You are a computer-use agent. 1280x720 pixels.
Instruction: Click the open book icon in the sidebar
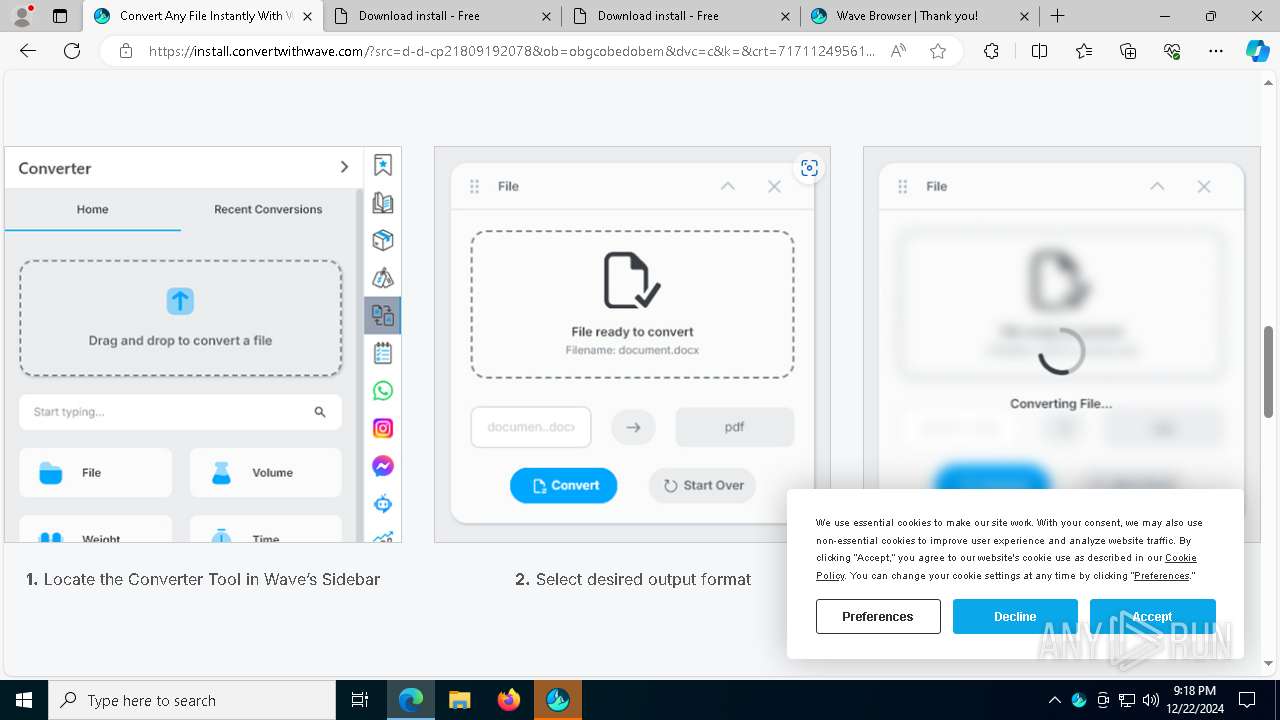click(x=383, y=203)
